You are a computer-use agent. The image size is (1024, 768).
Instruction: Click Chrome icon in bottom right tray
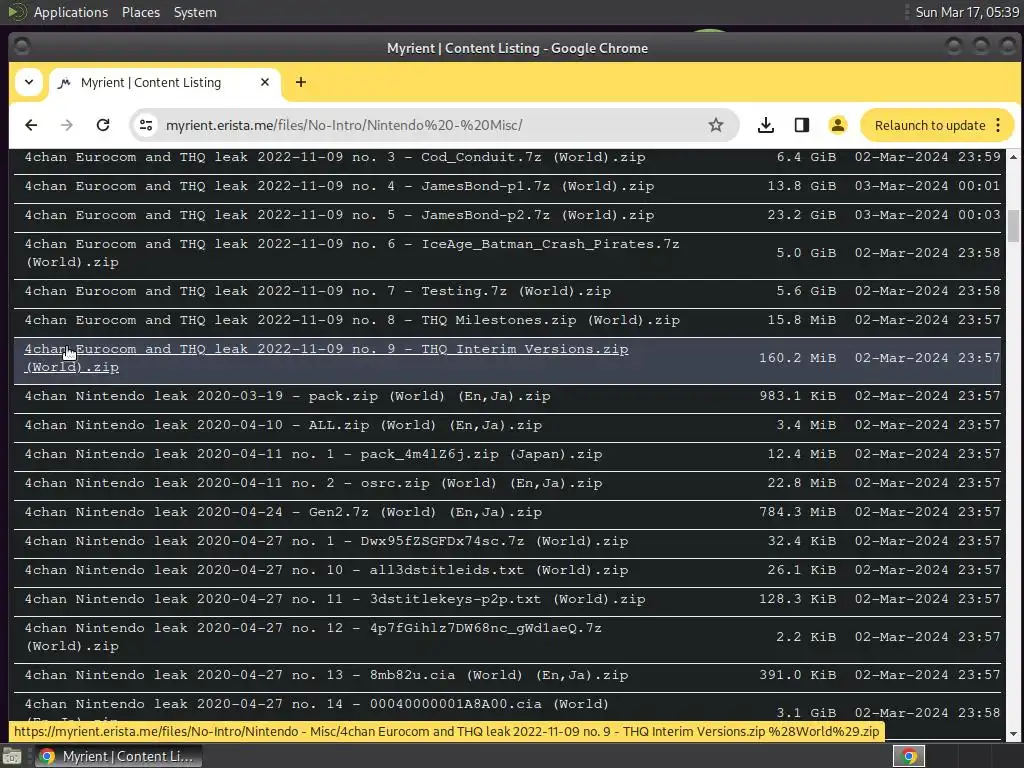coord(908,756)
